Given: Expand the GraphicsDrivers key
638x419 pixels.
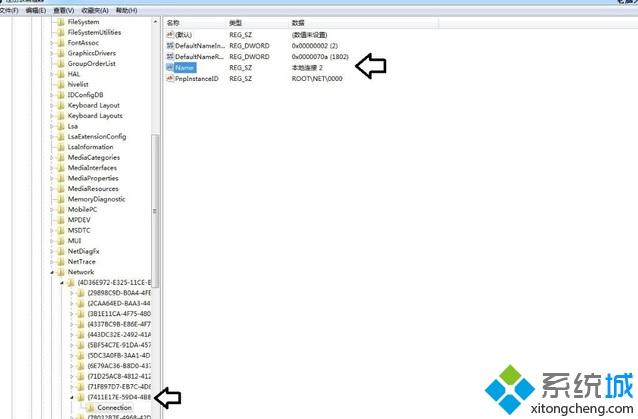Looking at the screenshot, I should pos(52,53).
